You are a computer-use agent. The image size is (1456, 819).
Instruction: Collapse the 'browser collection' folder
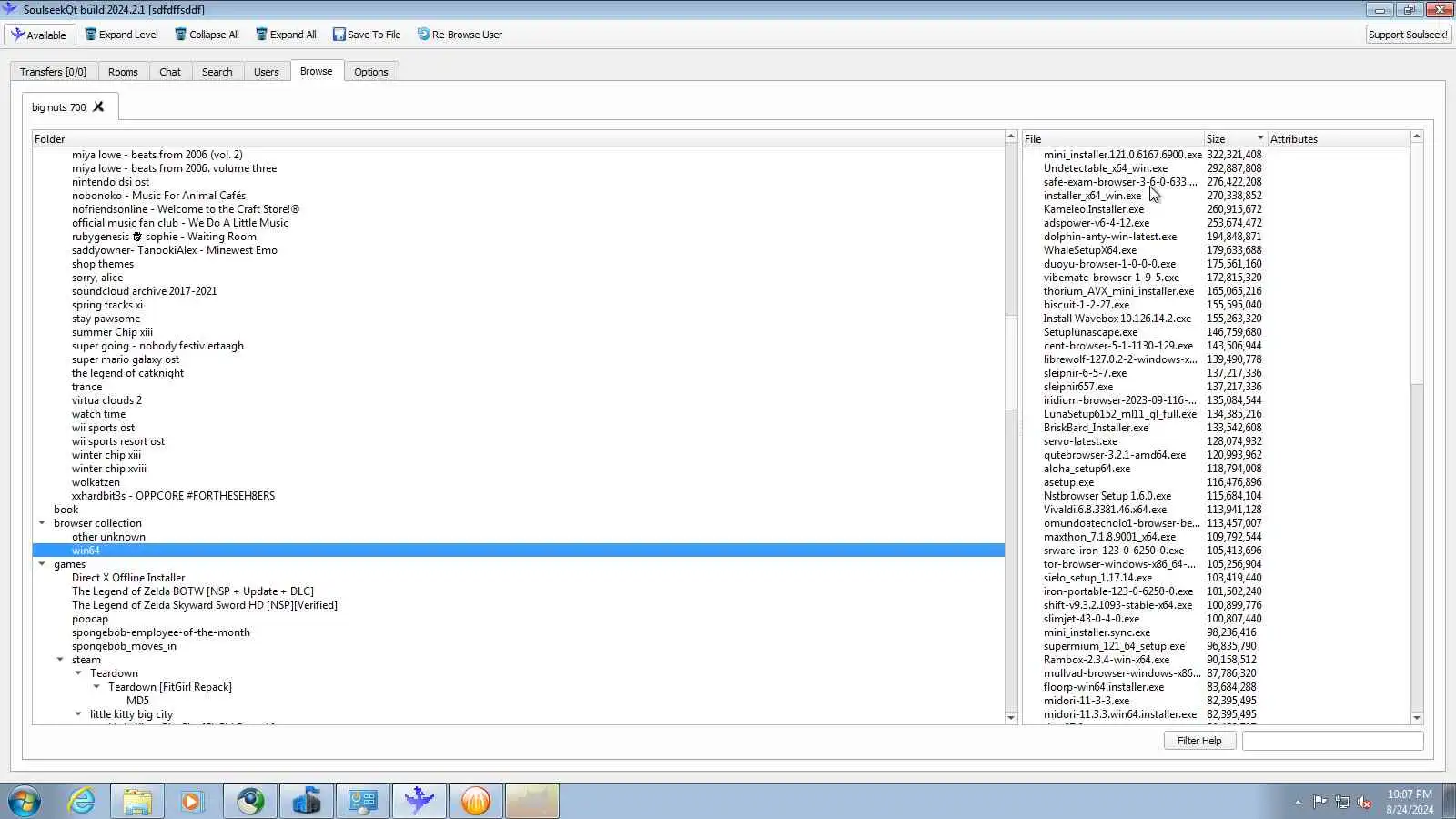point(42,523)
